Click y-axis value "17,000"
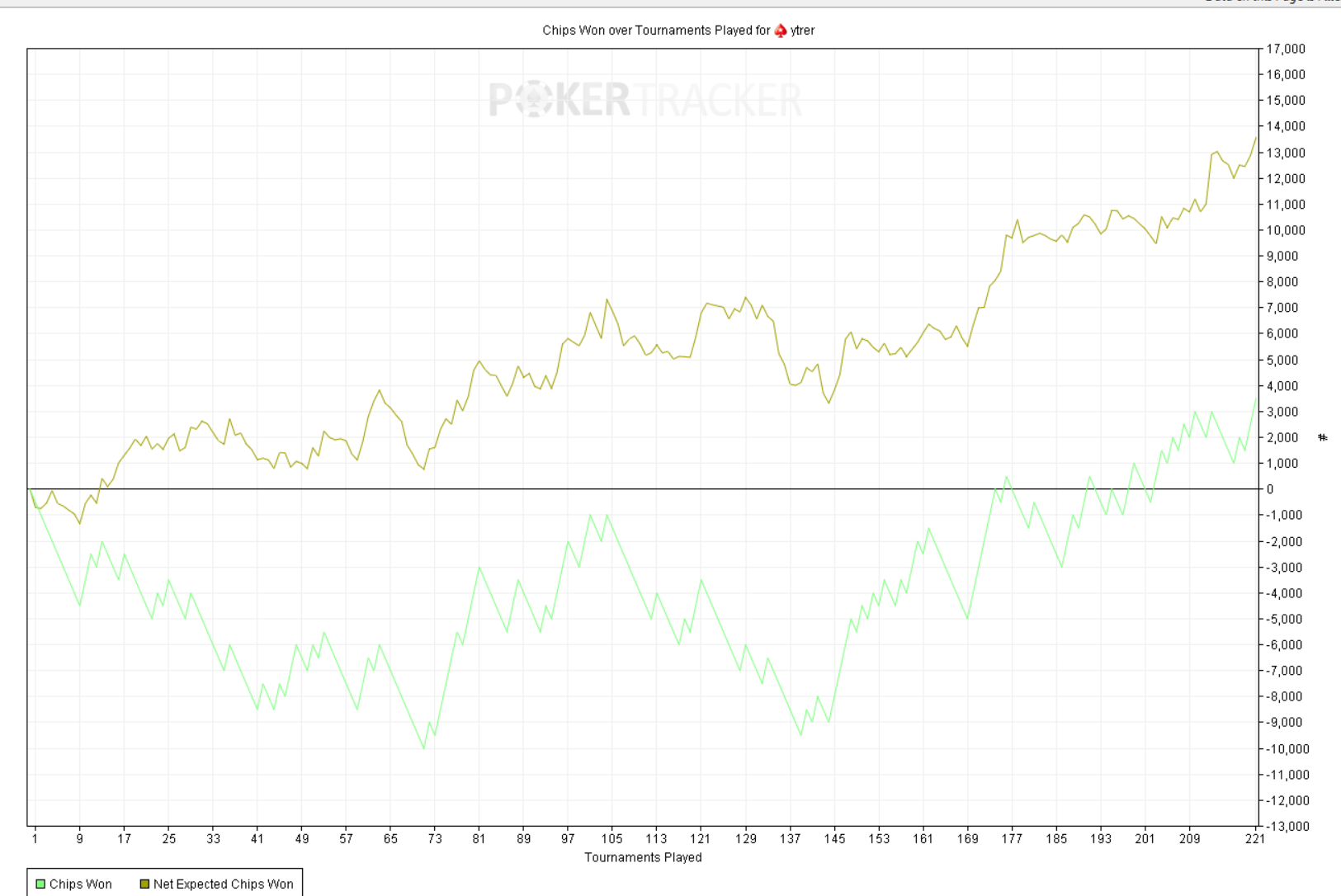The width and height of the screenshot is (1341, 896). 1287,49
